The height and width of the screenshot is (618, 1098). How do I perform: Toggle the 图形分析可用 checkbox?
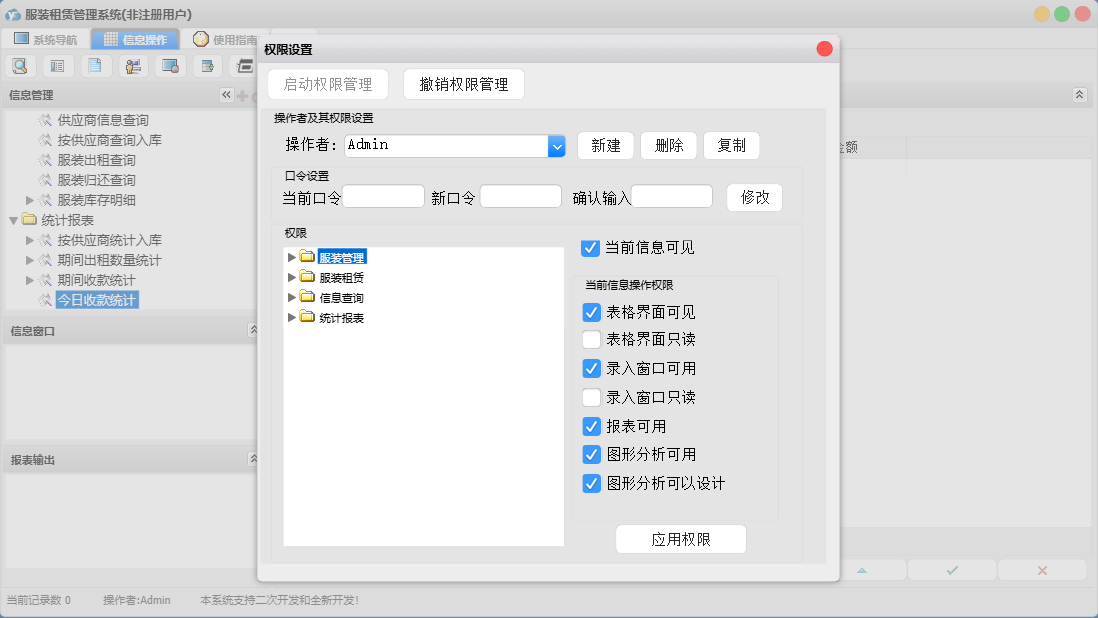click(x=592, y=455)
